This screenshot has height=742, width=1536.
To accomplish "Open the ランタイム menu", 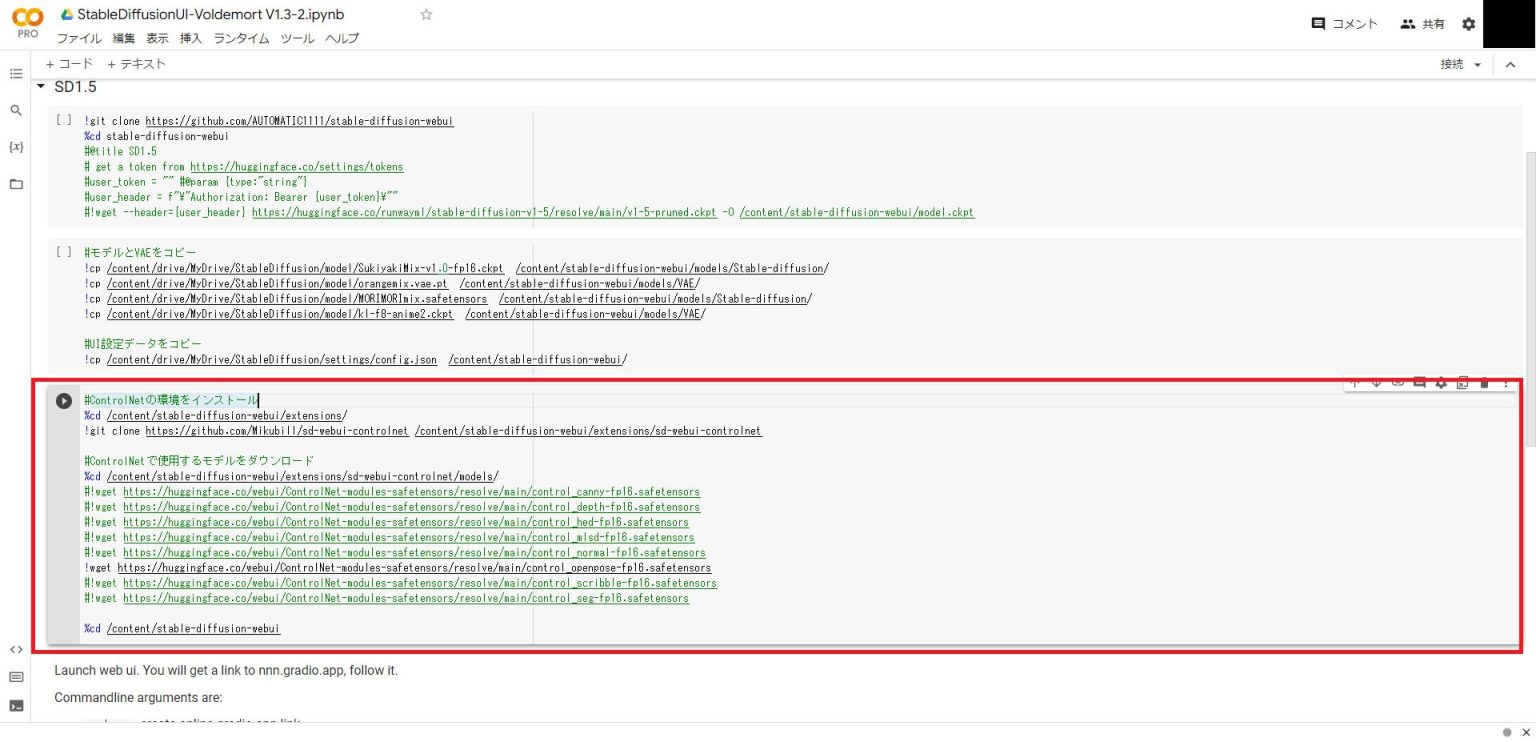I will pos(241,38).
